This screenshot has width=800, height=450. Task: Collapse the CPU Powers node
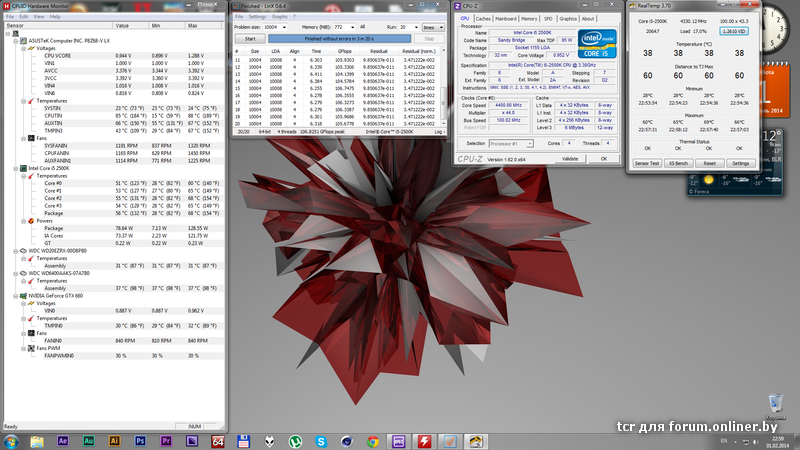point(23,221)
